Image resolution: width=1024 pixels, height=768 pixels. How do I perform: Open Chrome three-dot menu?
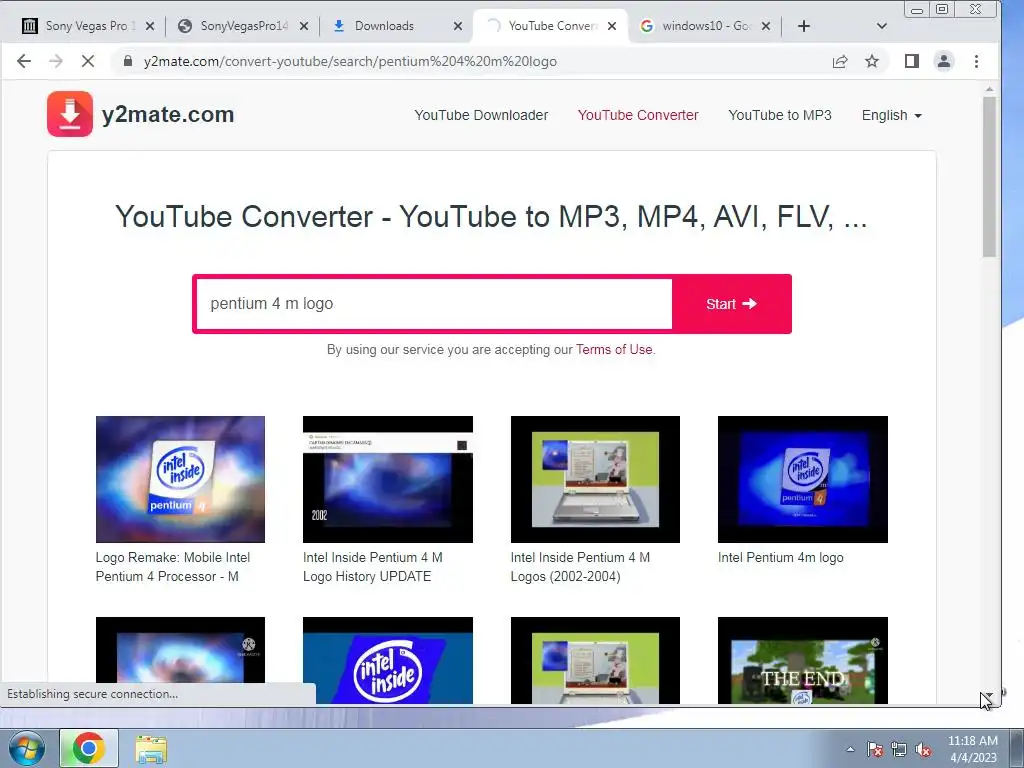(x=976, y=61)
